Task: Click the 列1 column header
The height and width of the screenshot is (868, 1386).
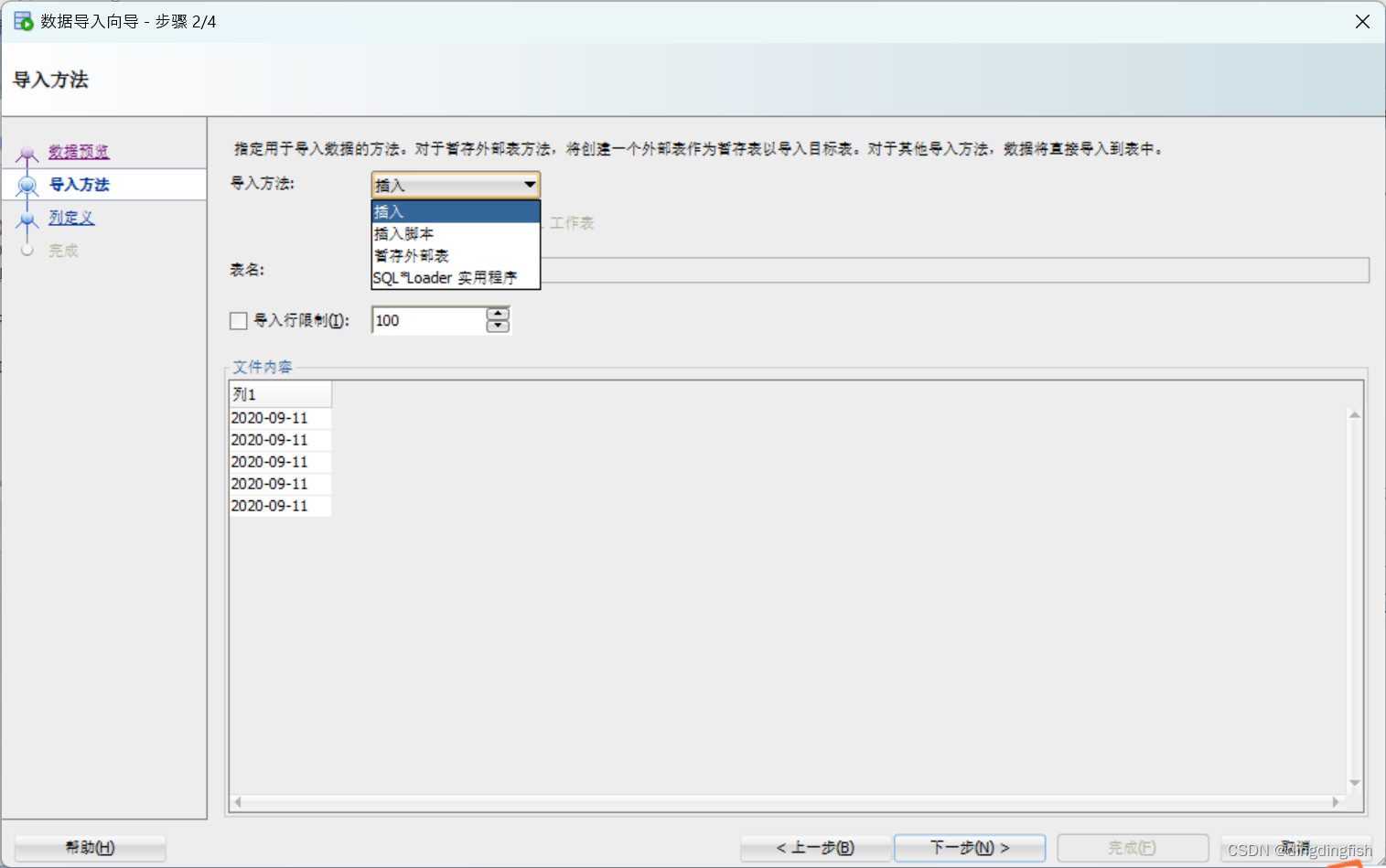Action: [x=280, y=394]
